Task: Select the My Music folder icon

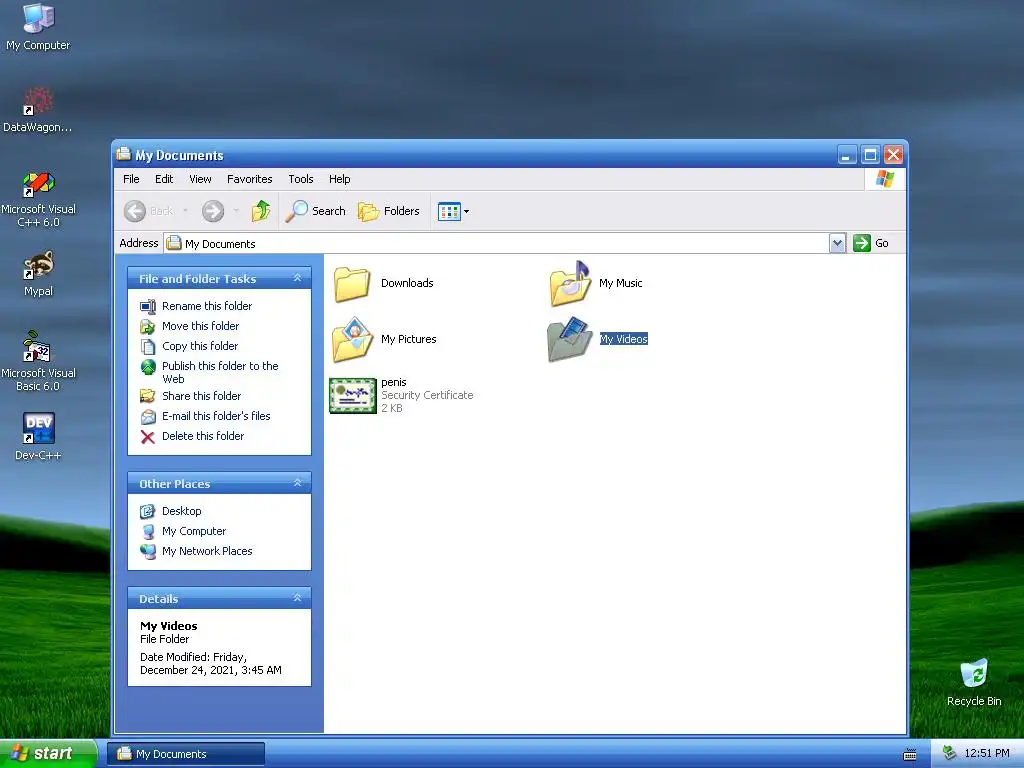Action: [x=570, y=283]
